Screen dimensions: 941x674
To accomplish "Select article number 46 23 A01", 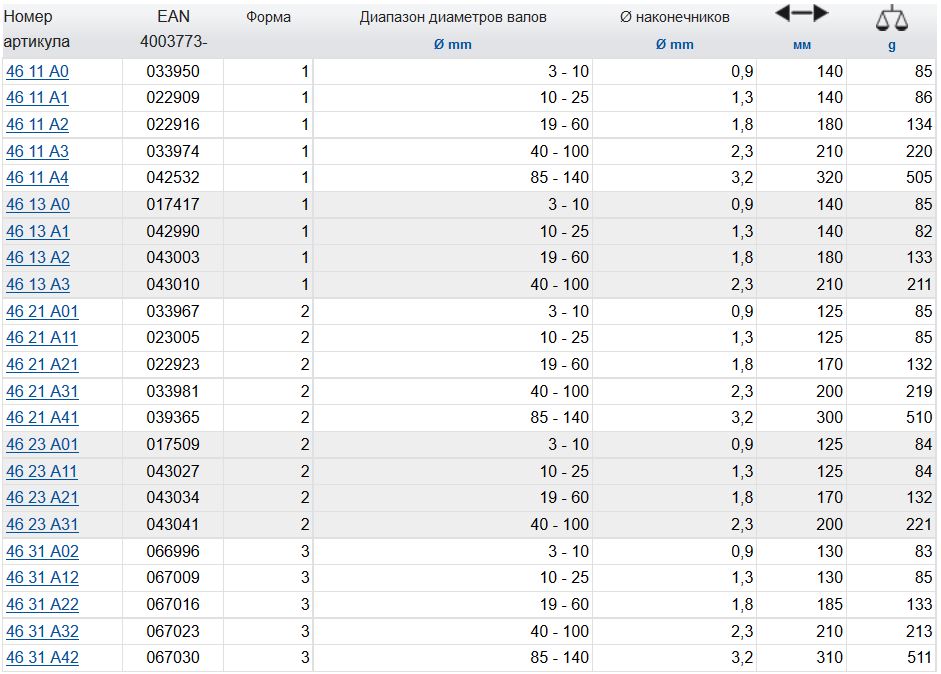I will [x=42, y=445].
